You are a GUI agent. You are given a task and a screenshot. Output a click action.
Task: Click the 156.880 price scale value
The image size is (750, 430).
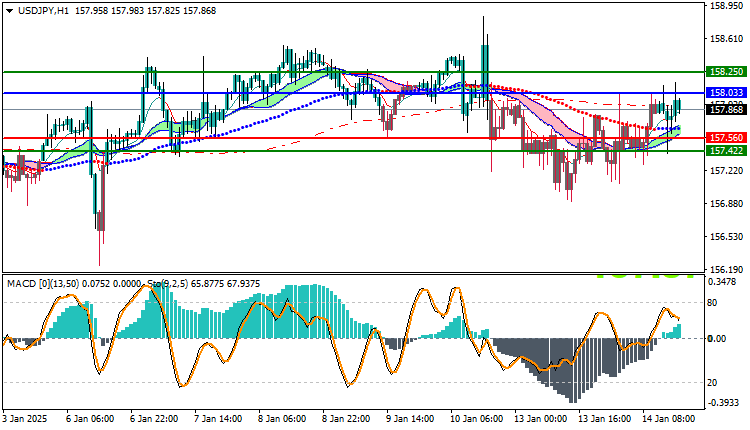[727, 204]
